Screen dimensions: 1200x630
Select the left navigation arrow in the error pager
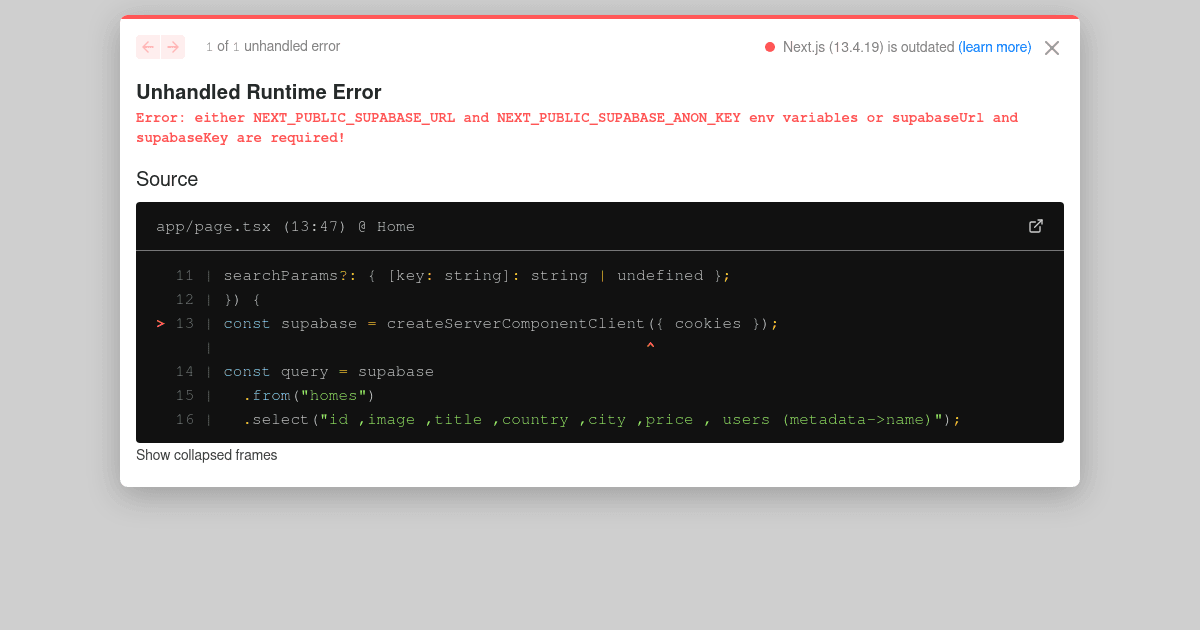click(x=147, y=47)
